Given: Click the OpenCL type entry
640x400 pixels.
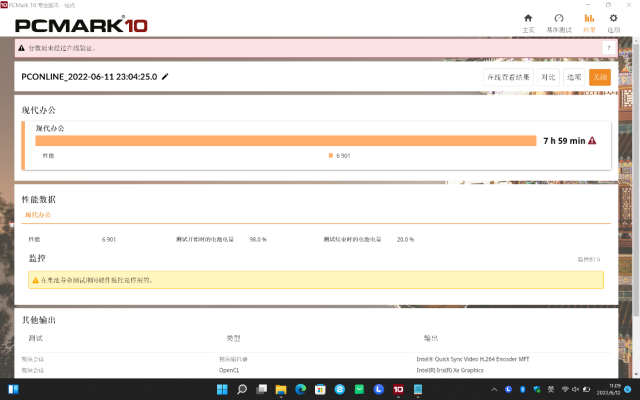Looking at the screenshot, I should (229, 370).
